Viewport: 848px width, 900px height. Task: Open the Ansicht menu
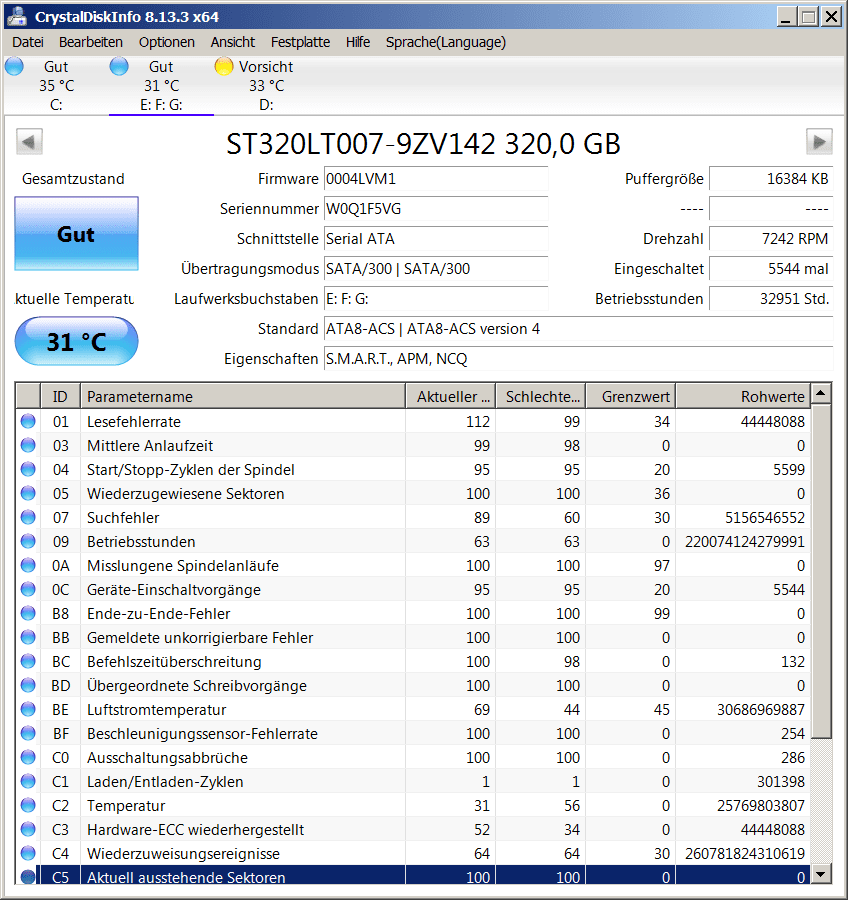click(233, 42)
